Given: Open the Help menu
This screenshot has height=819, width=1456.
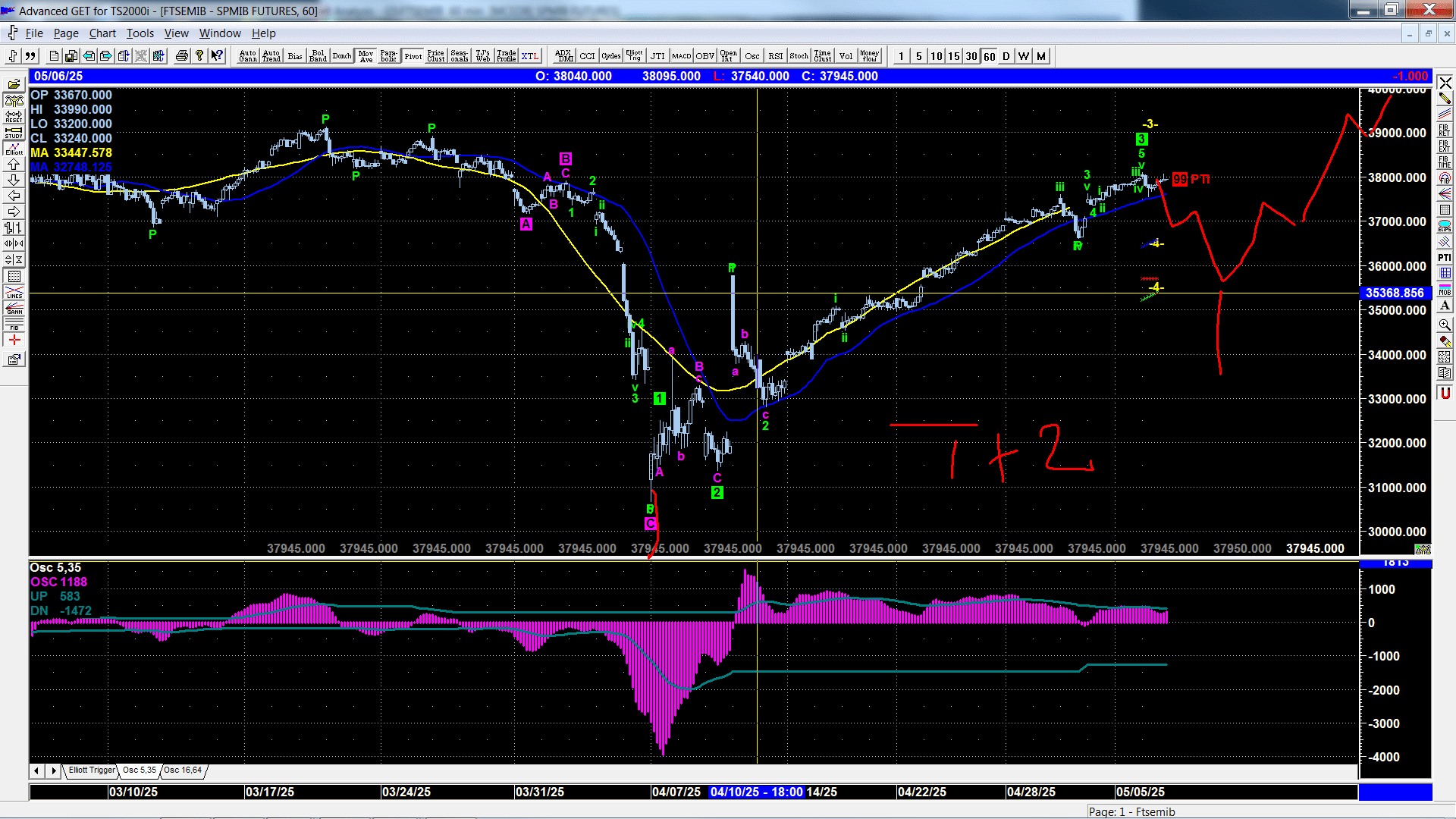Looking at the screenshot, I should (x=264, y=33).
